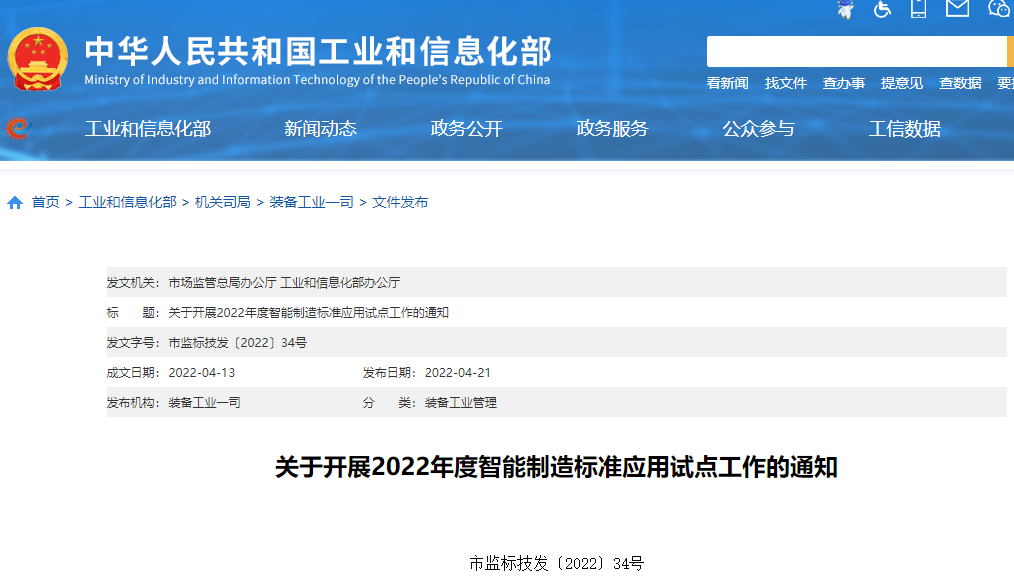Click the 找文件 quick link
Screen dimensions: 1014x580
tap(786, 83)
